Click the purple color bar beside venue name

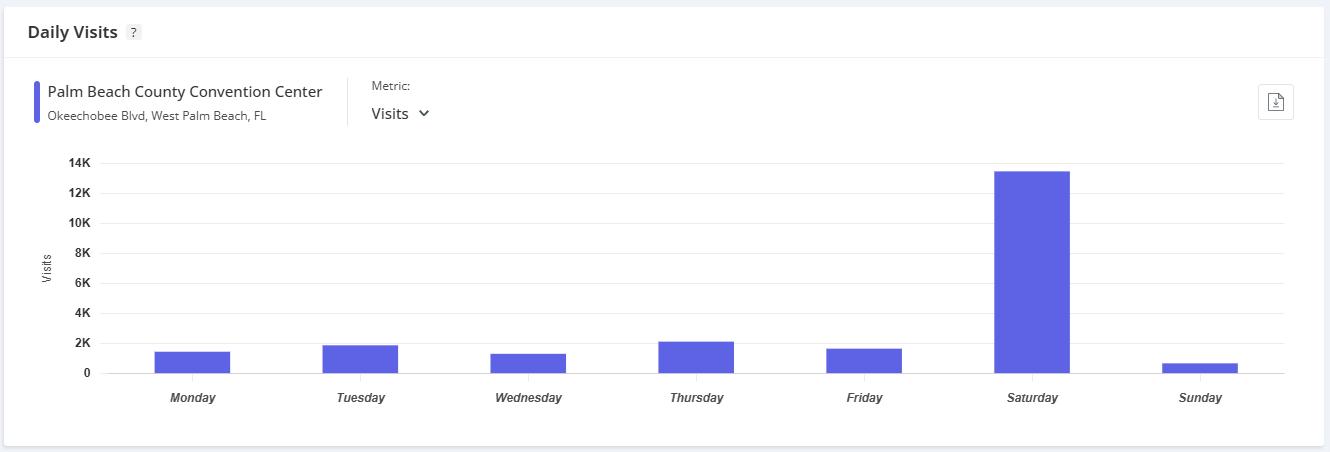tap(37, 102)
